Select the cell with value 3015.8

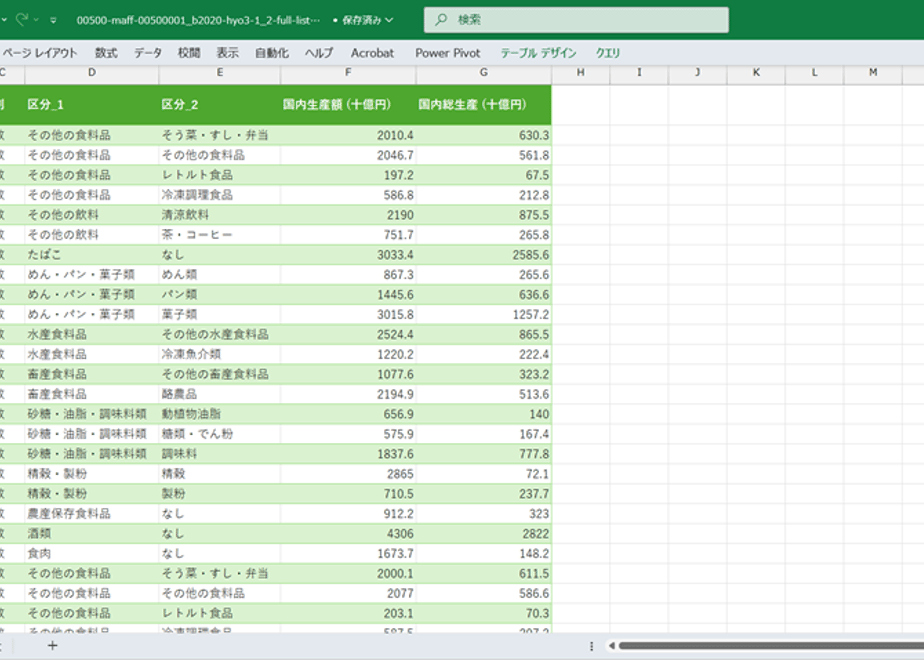point(348,314)
